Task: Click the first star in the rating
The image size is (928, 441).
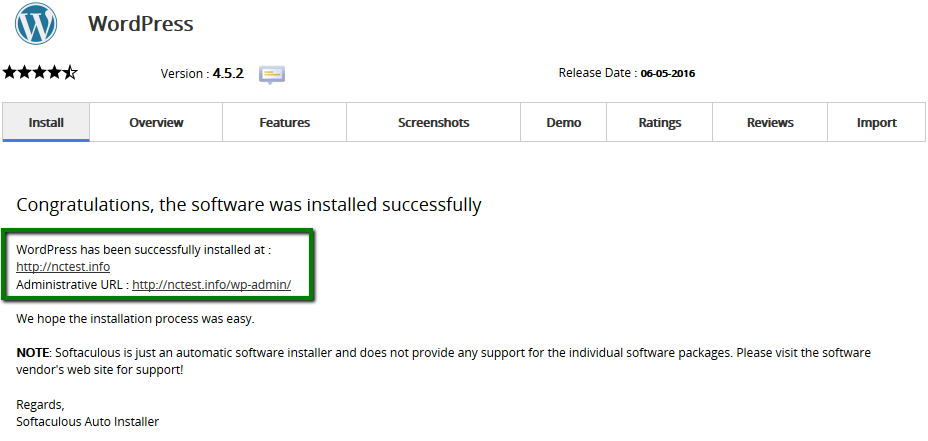Action: click(10, 72)
